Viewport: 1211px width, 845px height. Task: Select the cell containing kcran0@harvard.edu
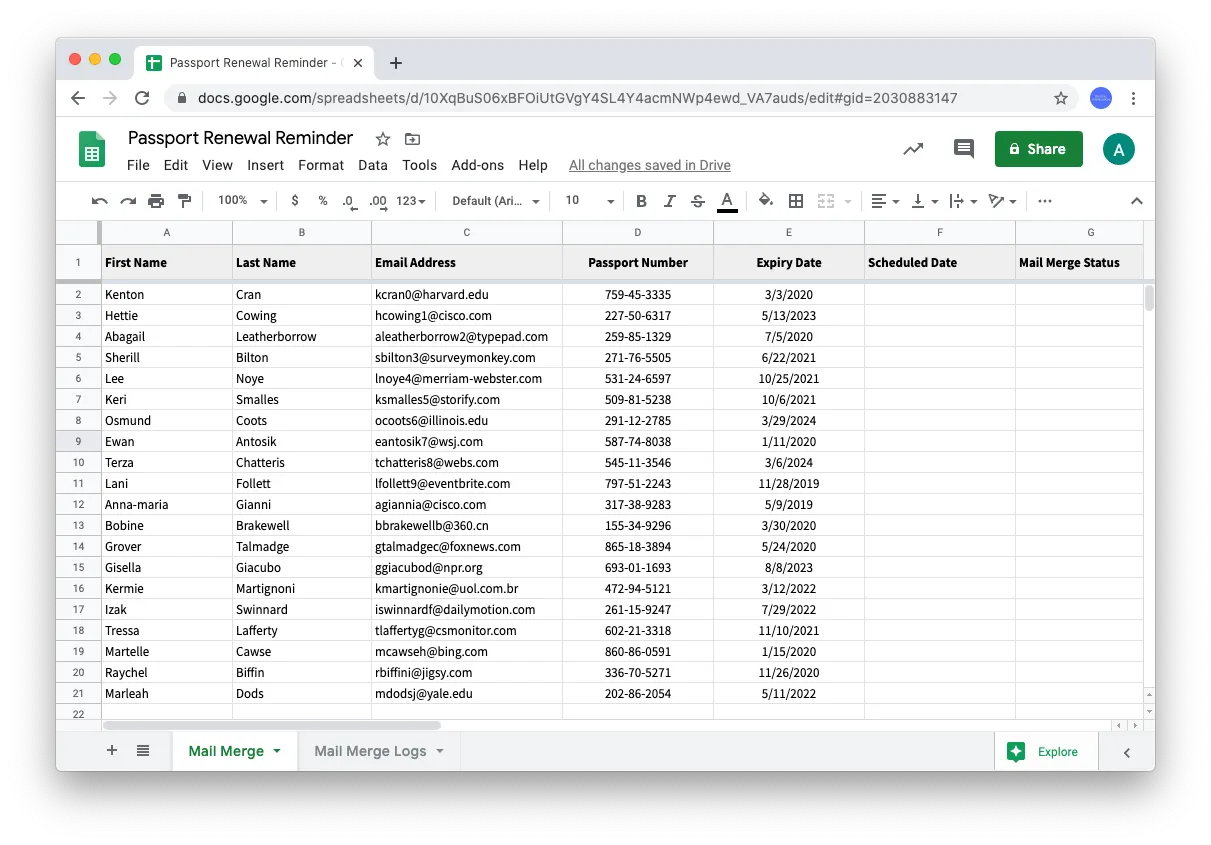click(466, 295)
